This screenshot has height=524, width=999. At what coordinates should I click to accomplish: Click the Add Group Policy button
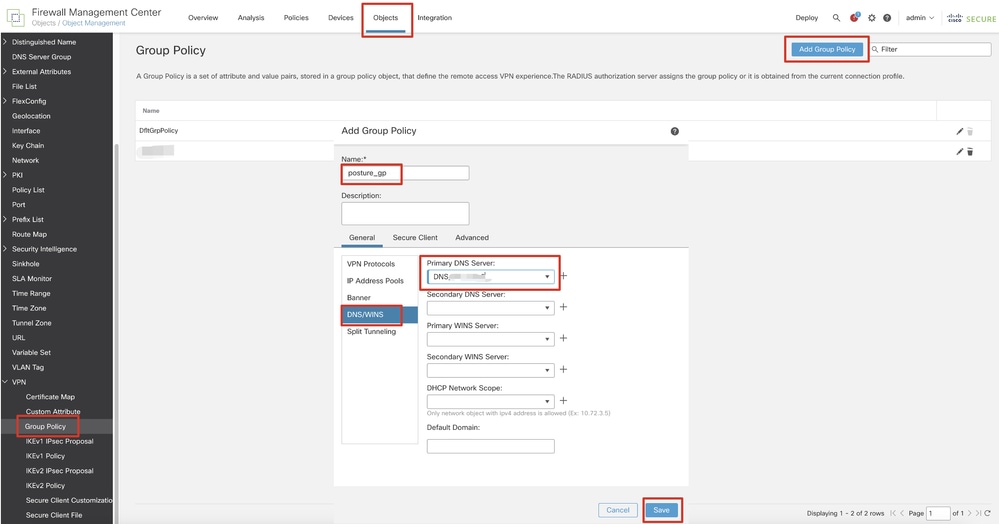827,49
